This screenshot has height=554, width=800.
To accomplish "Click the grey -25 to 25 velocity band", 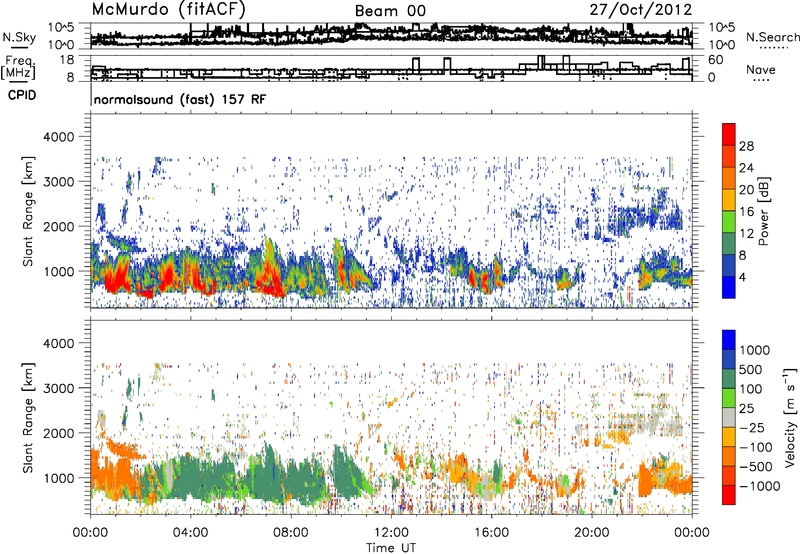I will pos(729,418).
